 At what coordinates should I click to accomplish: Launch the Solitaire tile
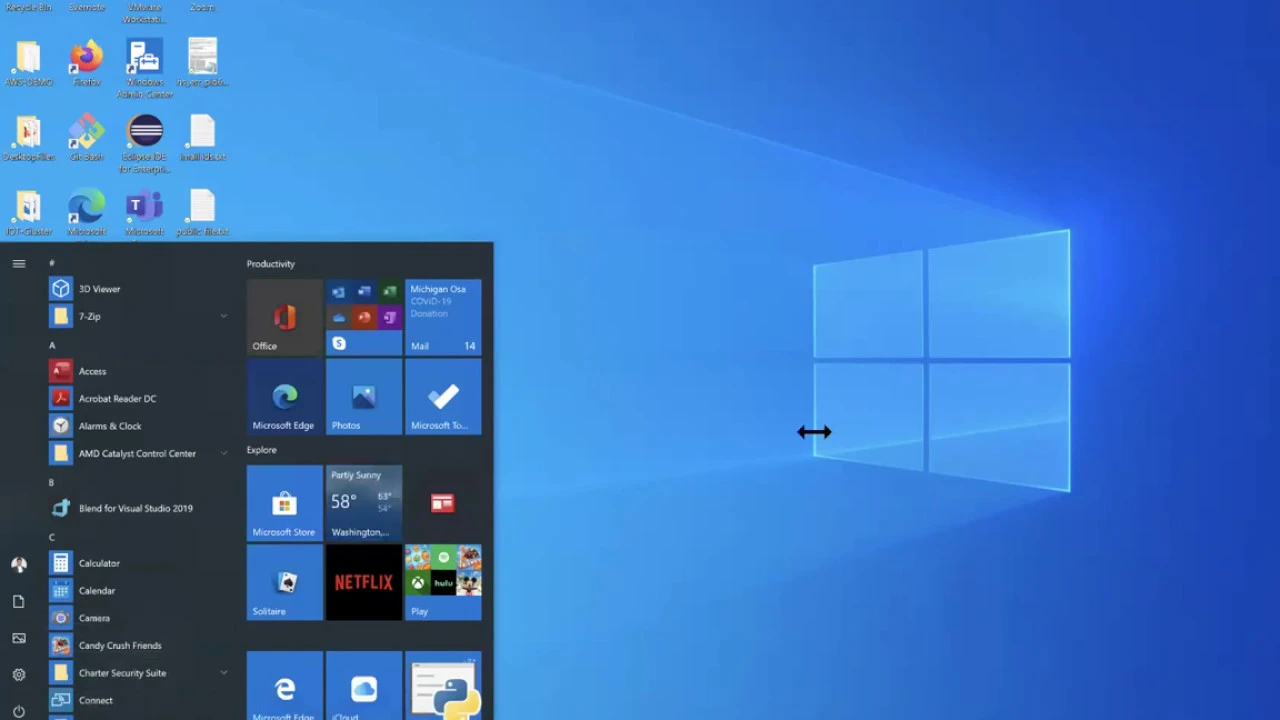[x=285, y=582]
